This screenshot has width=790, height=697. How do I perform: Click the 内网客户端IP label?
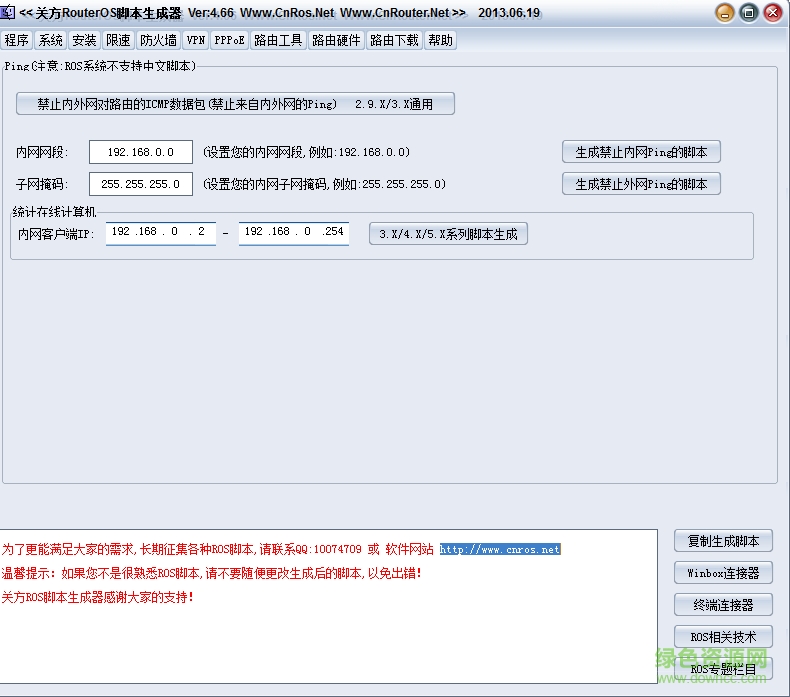point(56,234)
